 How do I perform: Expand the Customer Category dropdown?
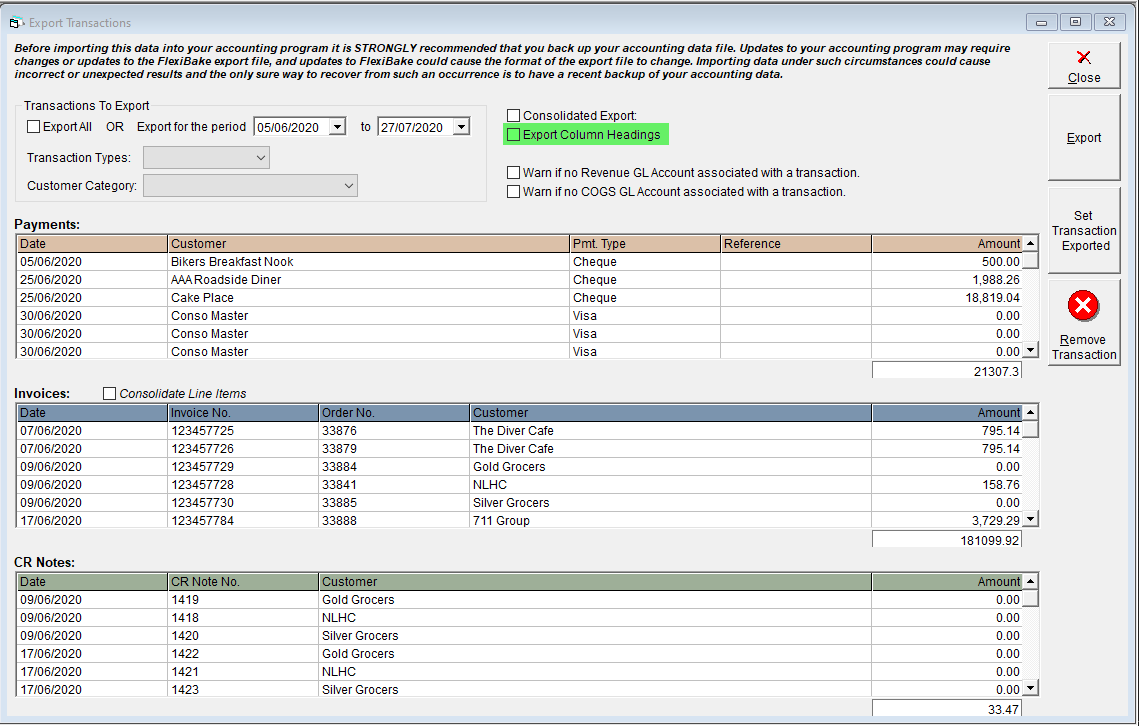(x=250, y=186)
